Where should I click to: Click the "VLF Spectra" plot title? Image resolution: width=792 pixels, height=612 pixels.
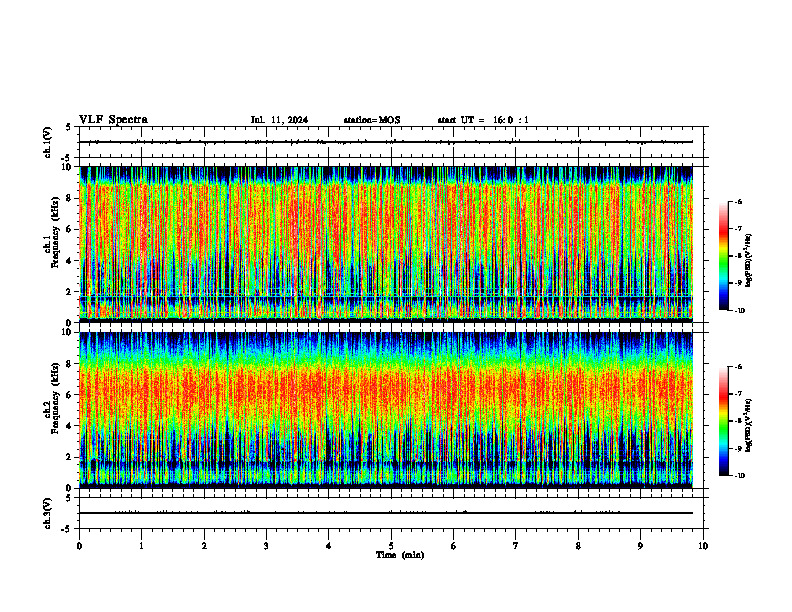click(113, 120)
